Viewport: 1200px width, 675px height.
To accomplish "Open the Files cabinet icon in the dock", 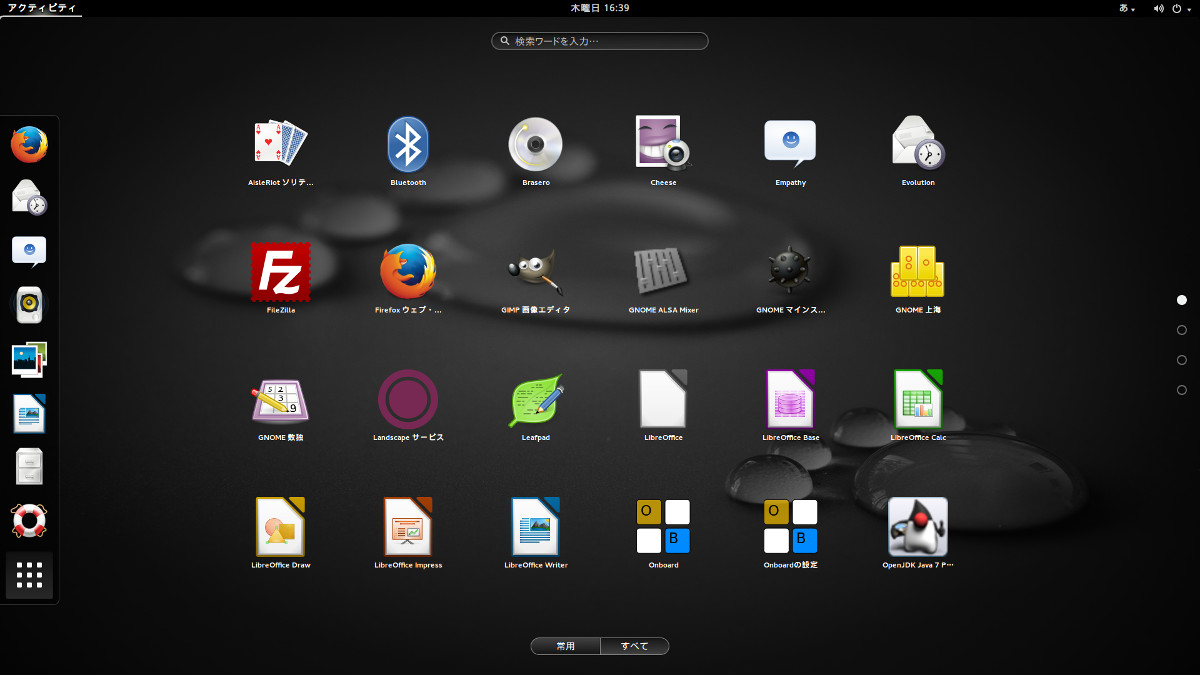I will (30, 467).
